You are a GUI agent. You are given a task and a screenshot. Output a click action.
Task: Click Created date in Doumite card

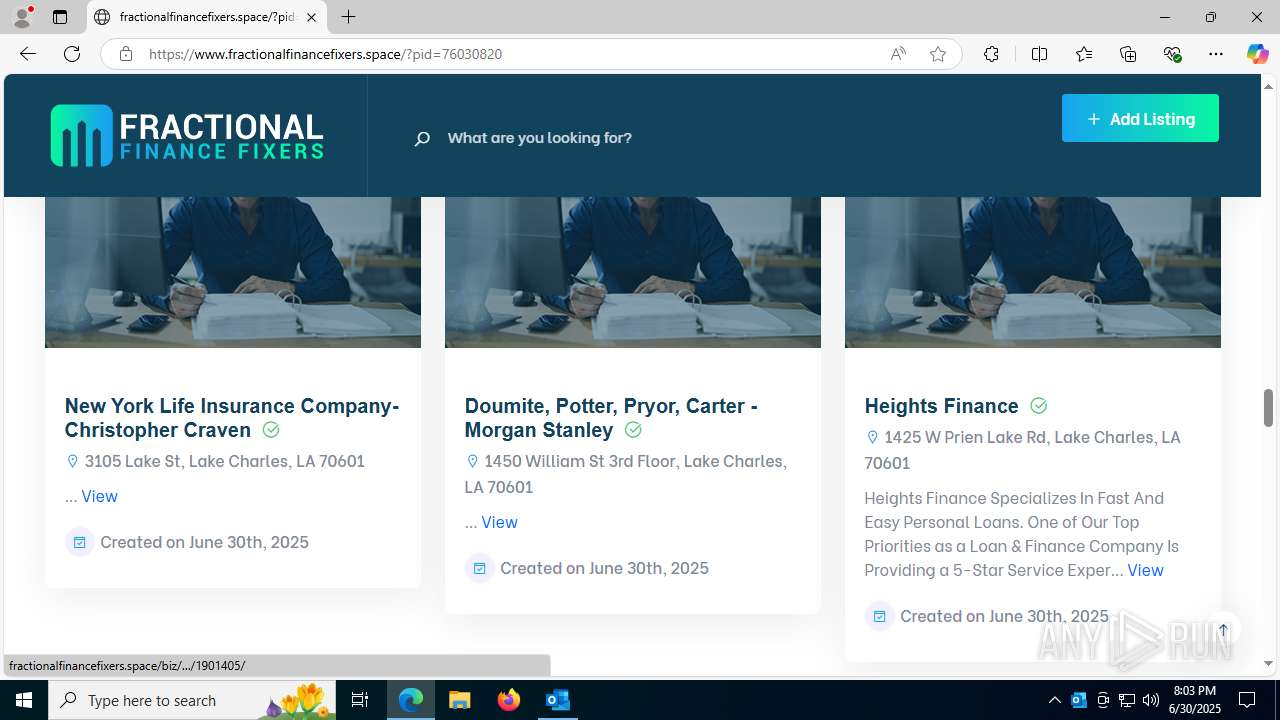605,568
